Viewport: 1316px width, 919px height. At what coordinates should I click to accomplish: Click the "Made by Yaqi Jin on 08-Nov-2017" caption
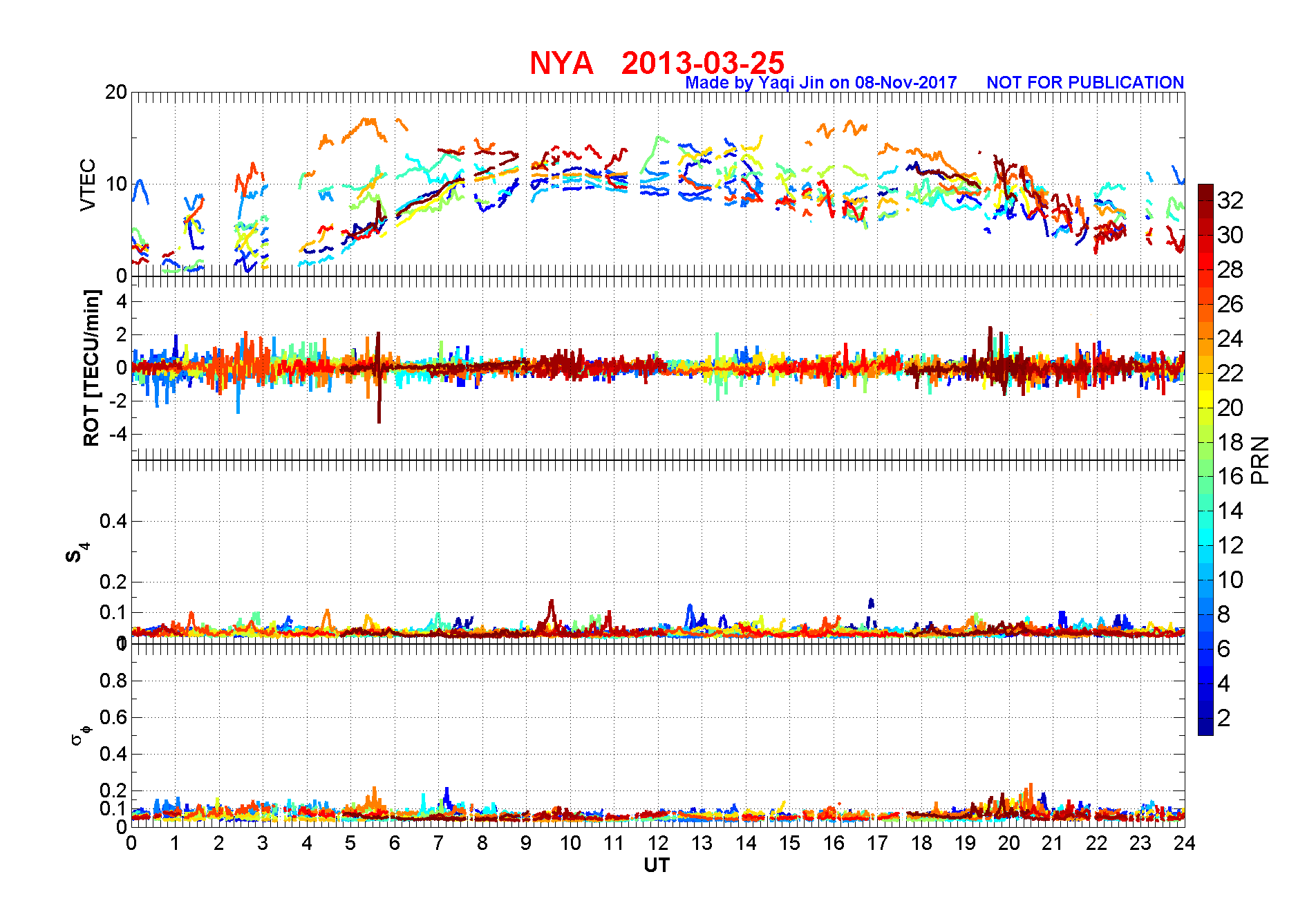(x=821, y=83)
